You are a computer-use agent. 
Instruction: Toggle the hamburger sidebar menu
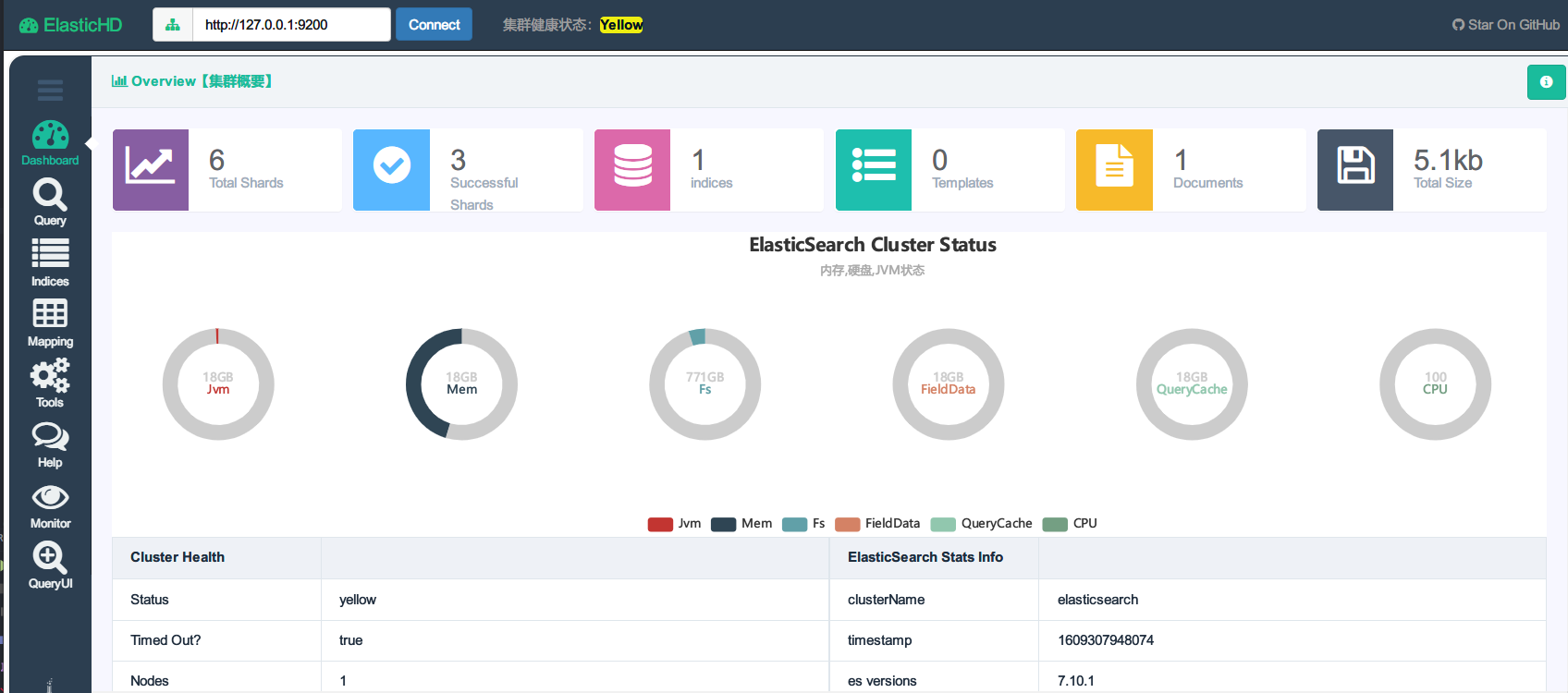pos(50,90)
